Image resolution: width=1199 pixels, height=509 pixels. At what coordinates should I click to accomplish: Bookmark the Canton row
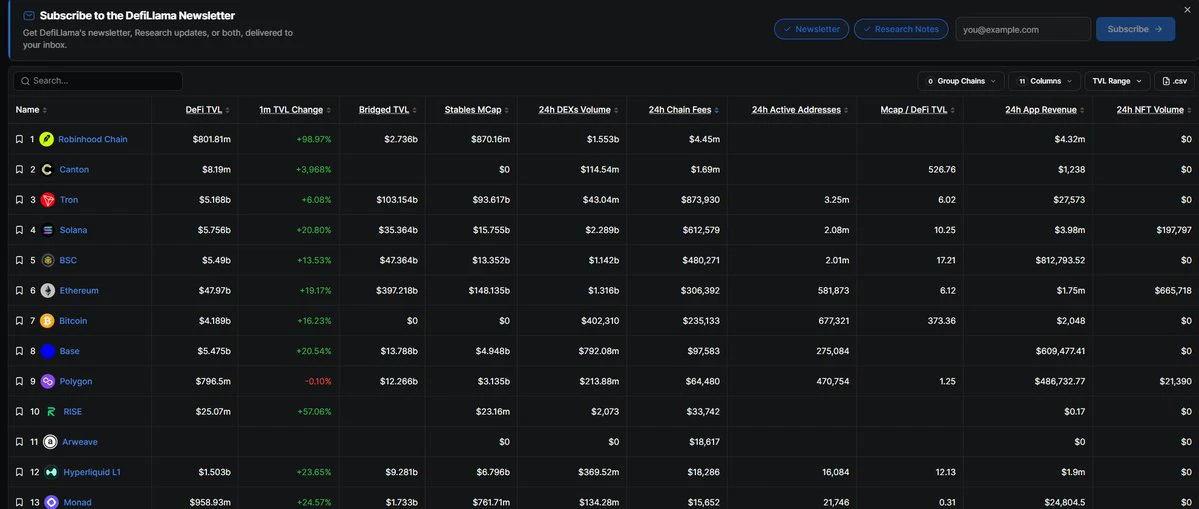(x=20, y=170)
